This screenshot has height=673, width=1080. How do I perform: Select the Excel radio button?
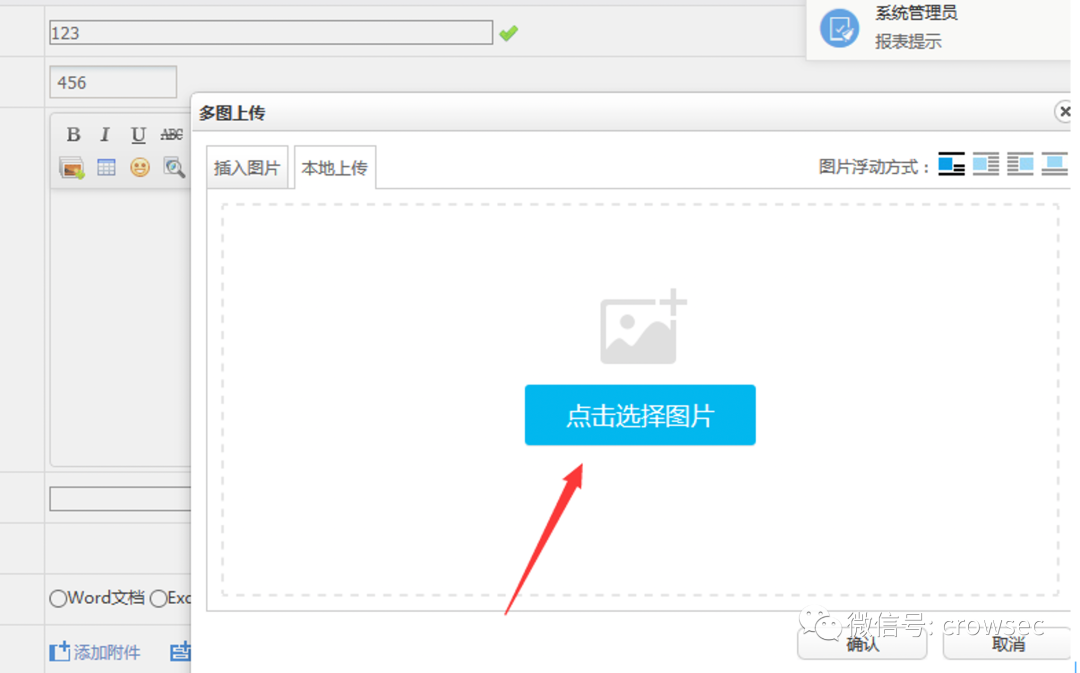coord(158,599)
